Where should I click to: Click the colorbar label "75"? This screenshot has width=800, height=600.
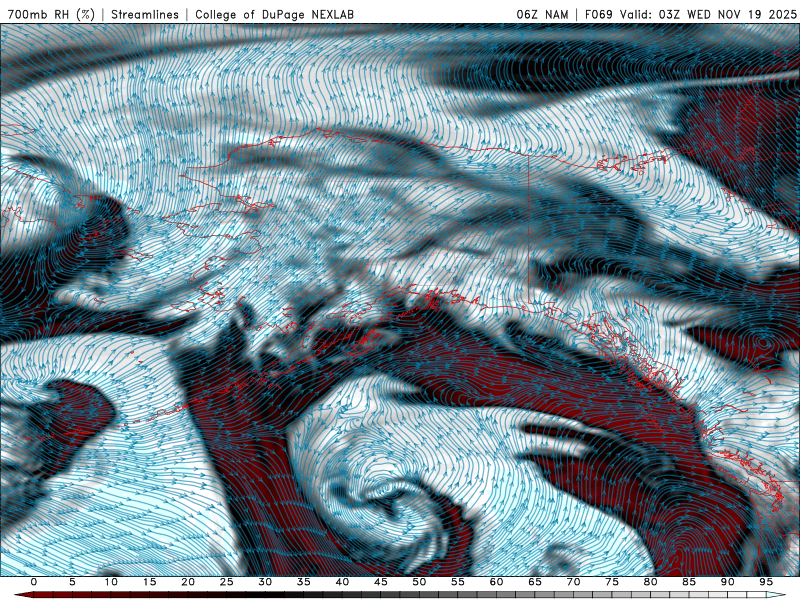tap(612, 582)
